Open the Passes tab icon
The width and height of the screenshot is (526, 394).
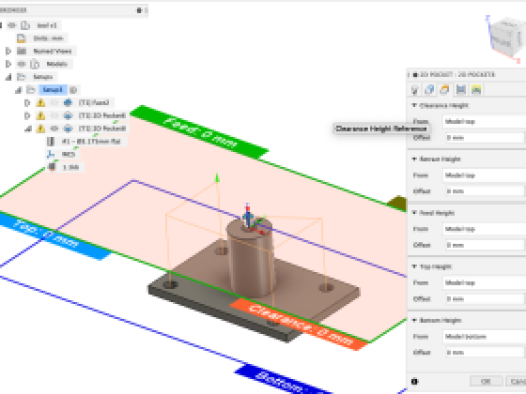pyautogui.click(x=461, y=90)
